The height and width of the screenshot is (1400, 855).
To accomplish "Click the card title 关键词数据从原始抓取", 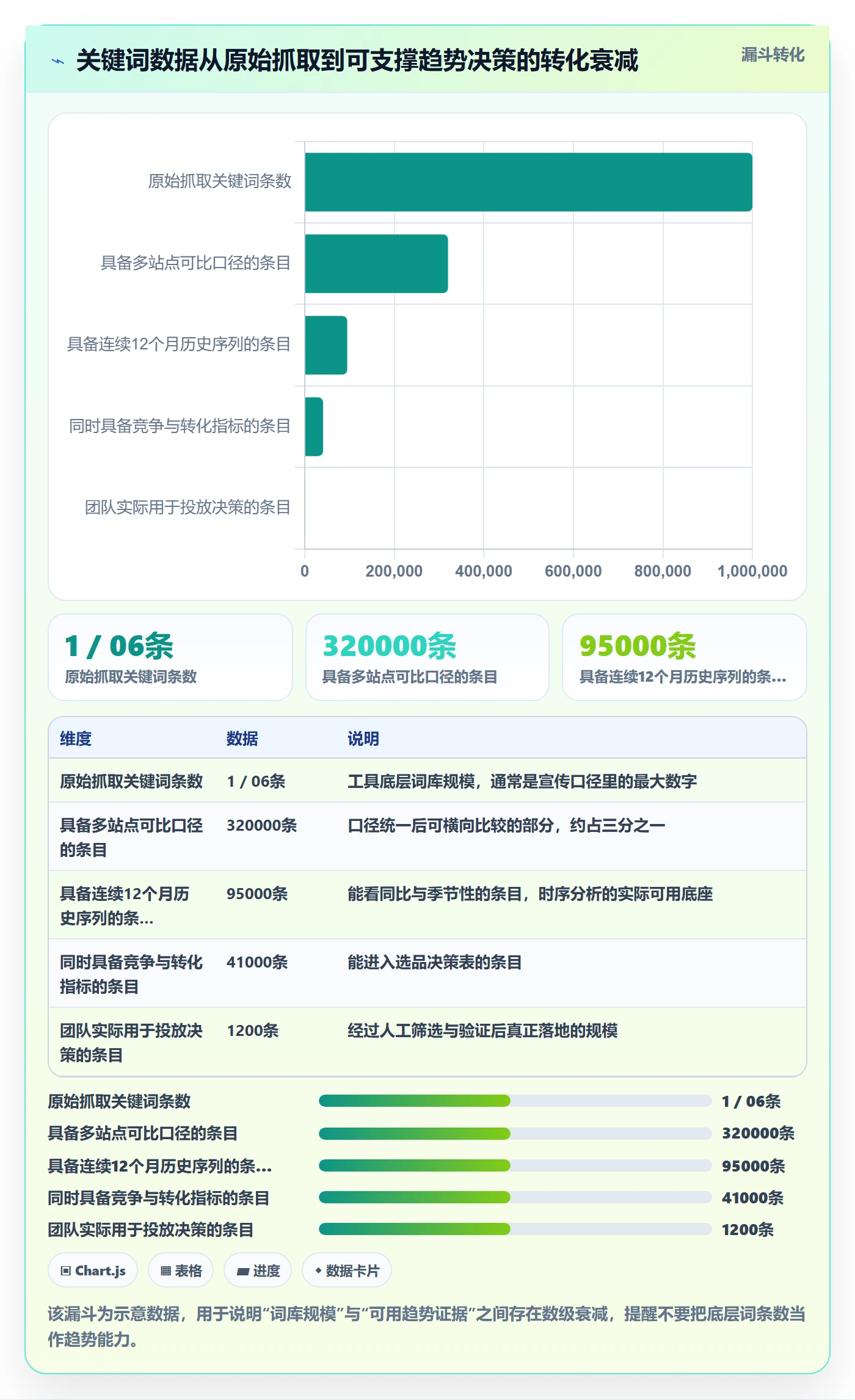I will 357,61.
